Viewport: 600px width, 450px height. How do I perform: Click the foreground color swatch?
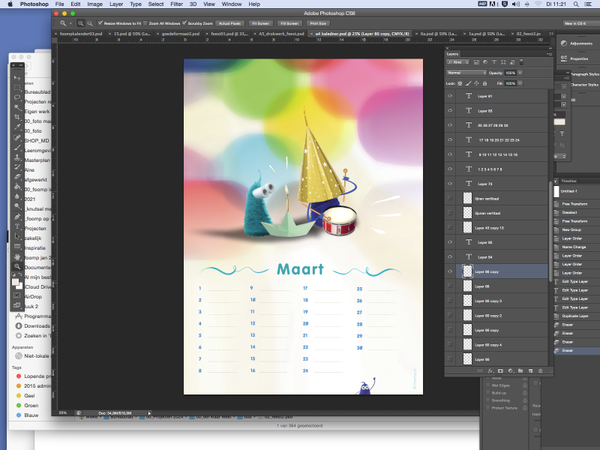(x=13, y=282)
